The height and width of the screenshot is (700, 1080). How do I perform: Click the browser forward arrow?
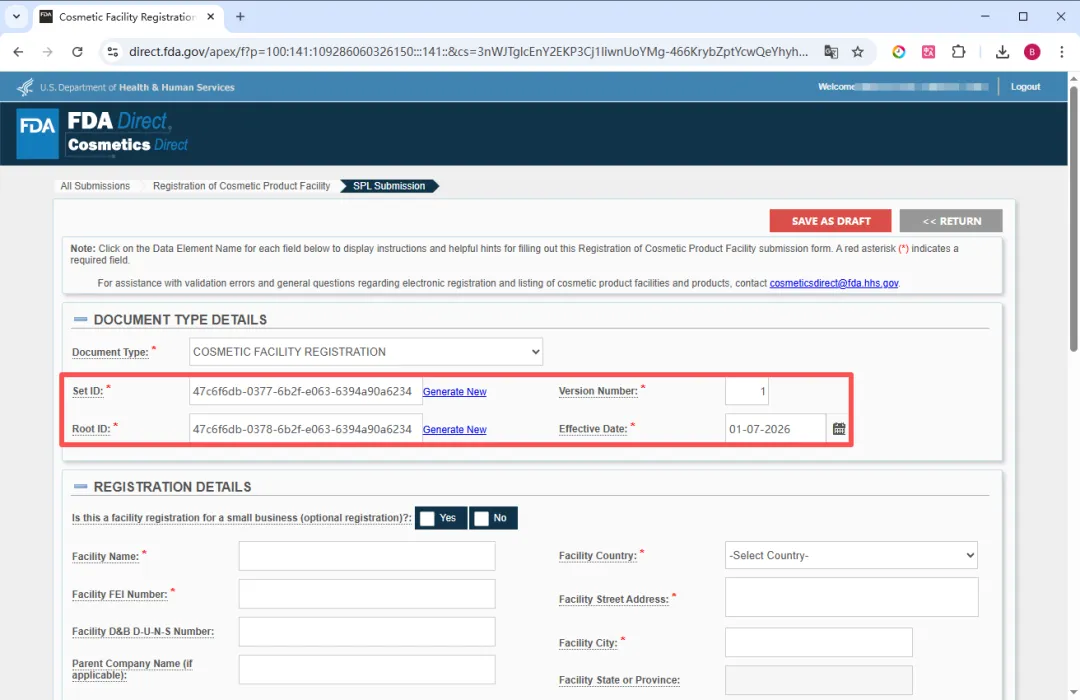pos(48,52)
